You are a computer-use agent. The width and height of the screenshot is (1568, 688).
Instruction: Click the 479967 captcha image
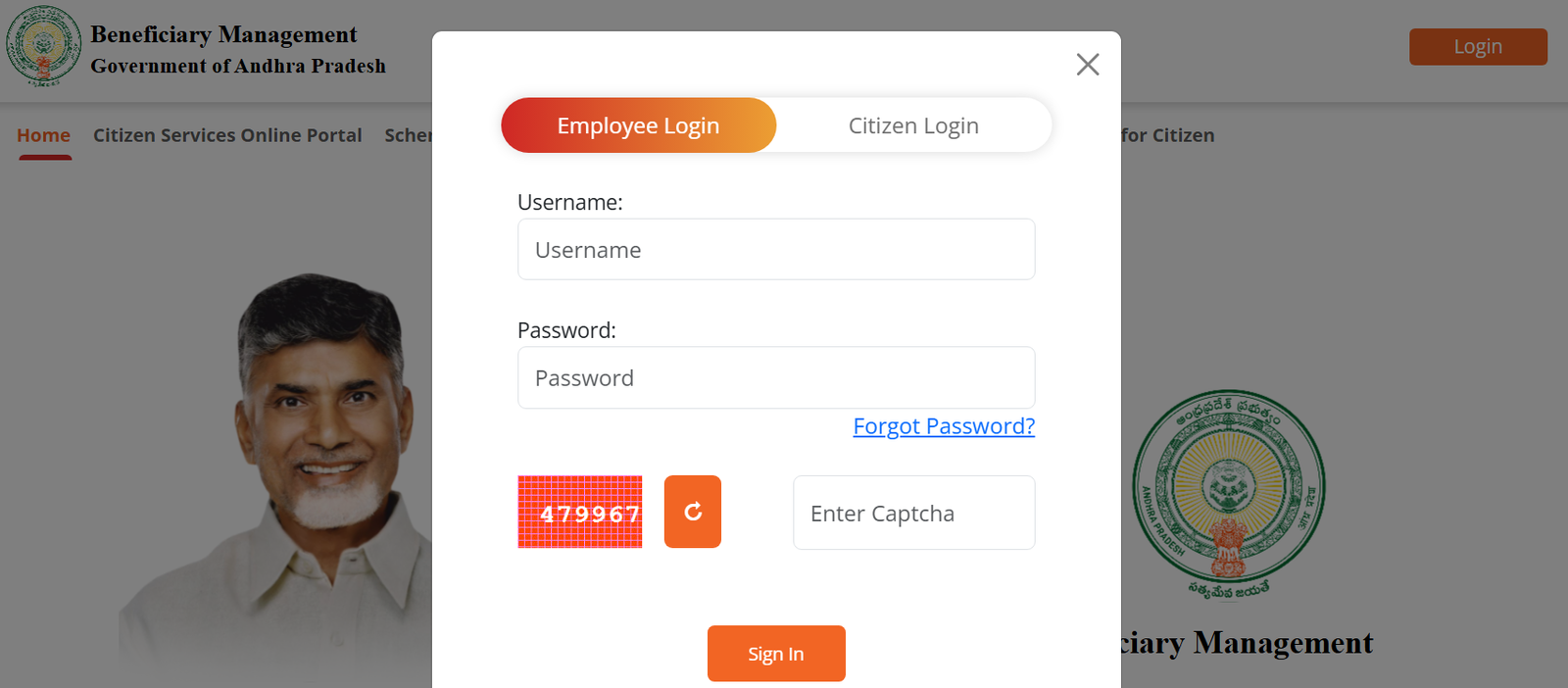(x=579, y=512)
